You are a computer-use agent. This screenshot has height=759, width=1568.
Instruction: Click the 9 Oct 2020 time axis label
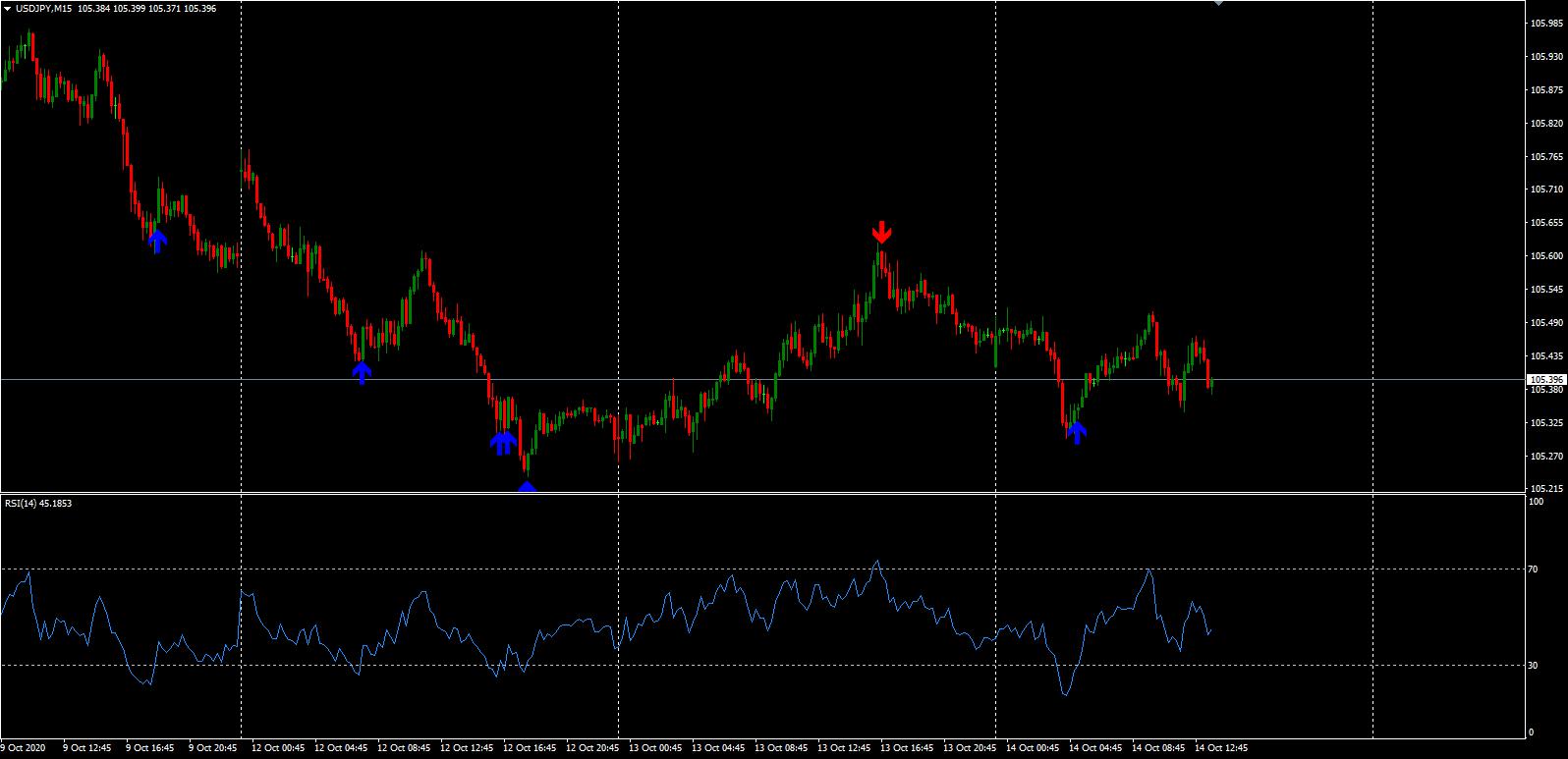coord(25,748)
